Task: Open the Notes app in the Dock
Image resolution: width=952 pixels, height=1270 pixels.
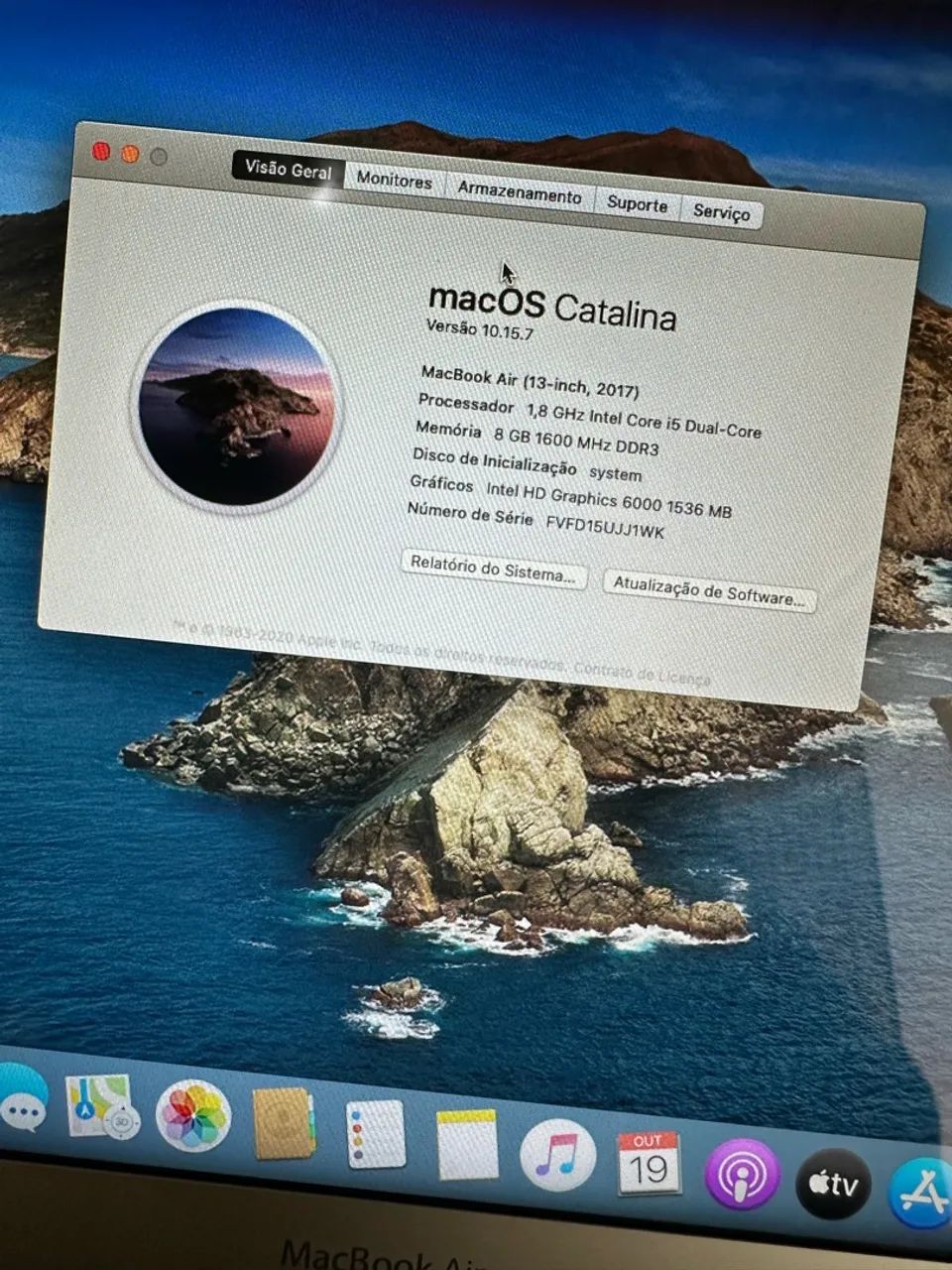Action: (467, 1144)
